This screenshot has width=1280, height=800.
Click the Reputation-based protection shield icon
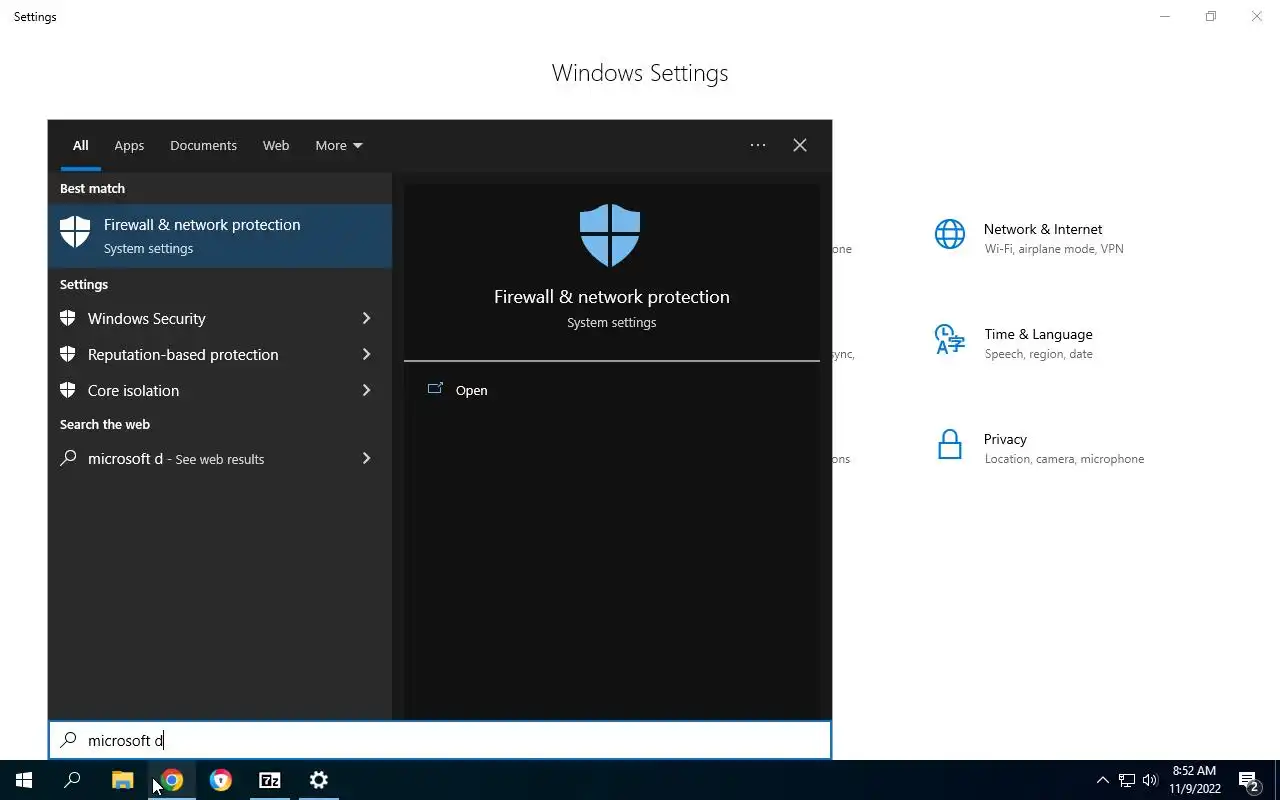(x=68, y=354)
